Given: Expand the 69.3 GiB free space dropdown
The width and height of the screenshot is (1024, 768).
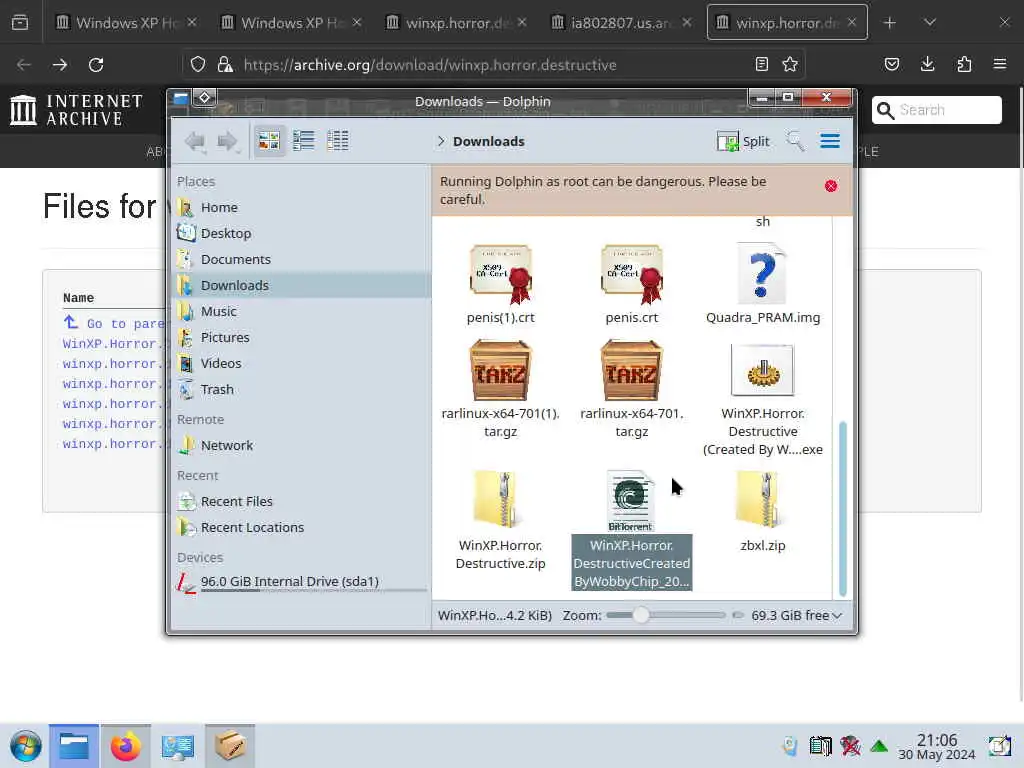Looking at the screenshot, I should click(x=796, y=615).
